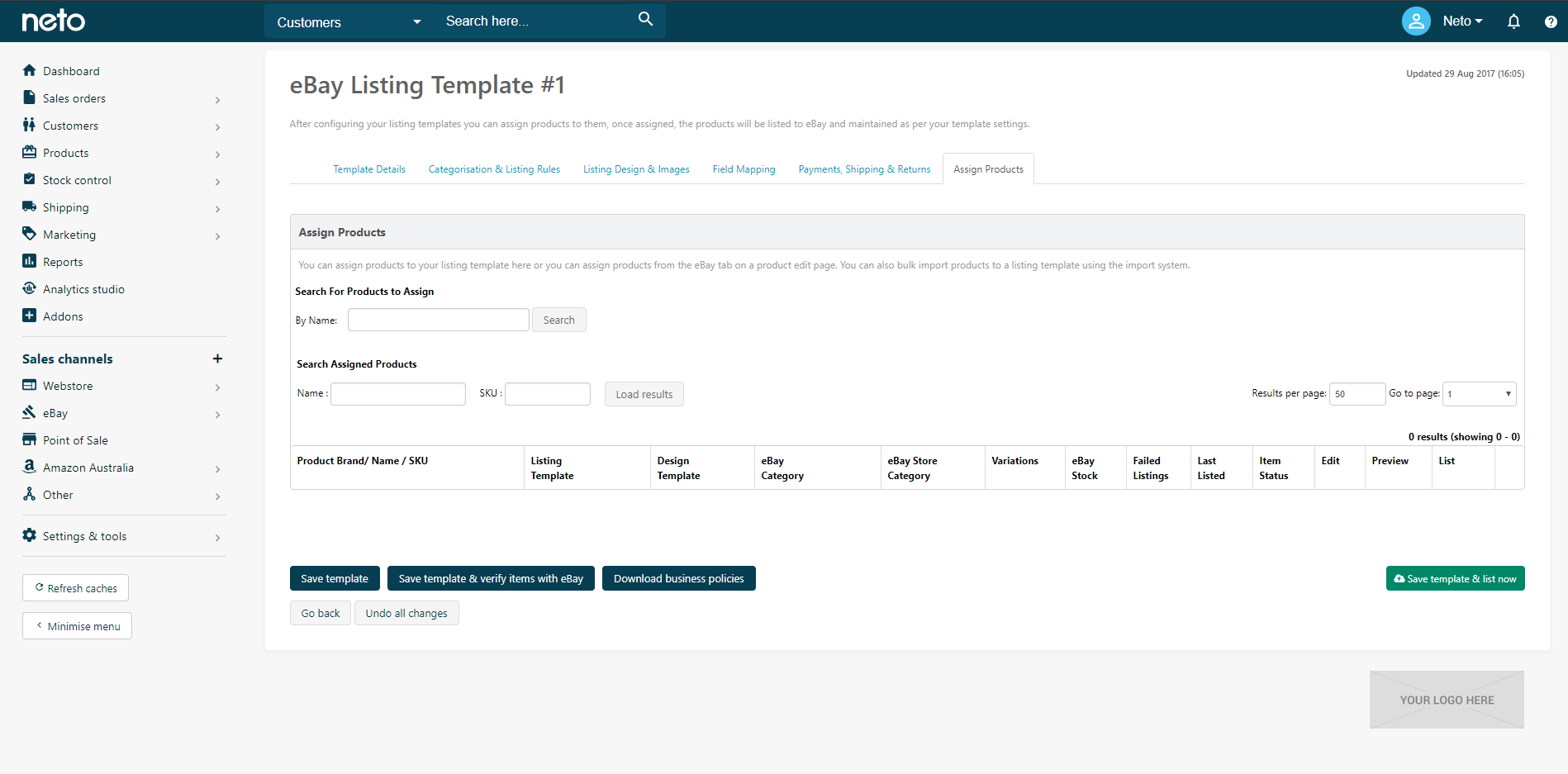This screenshot has width=1568, height=774.
Task: Expand Settings & tools submenu chevron
Action: point(217,538)
